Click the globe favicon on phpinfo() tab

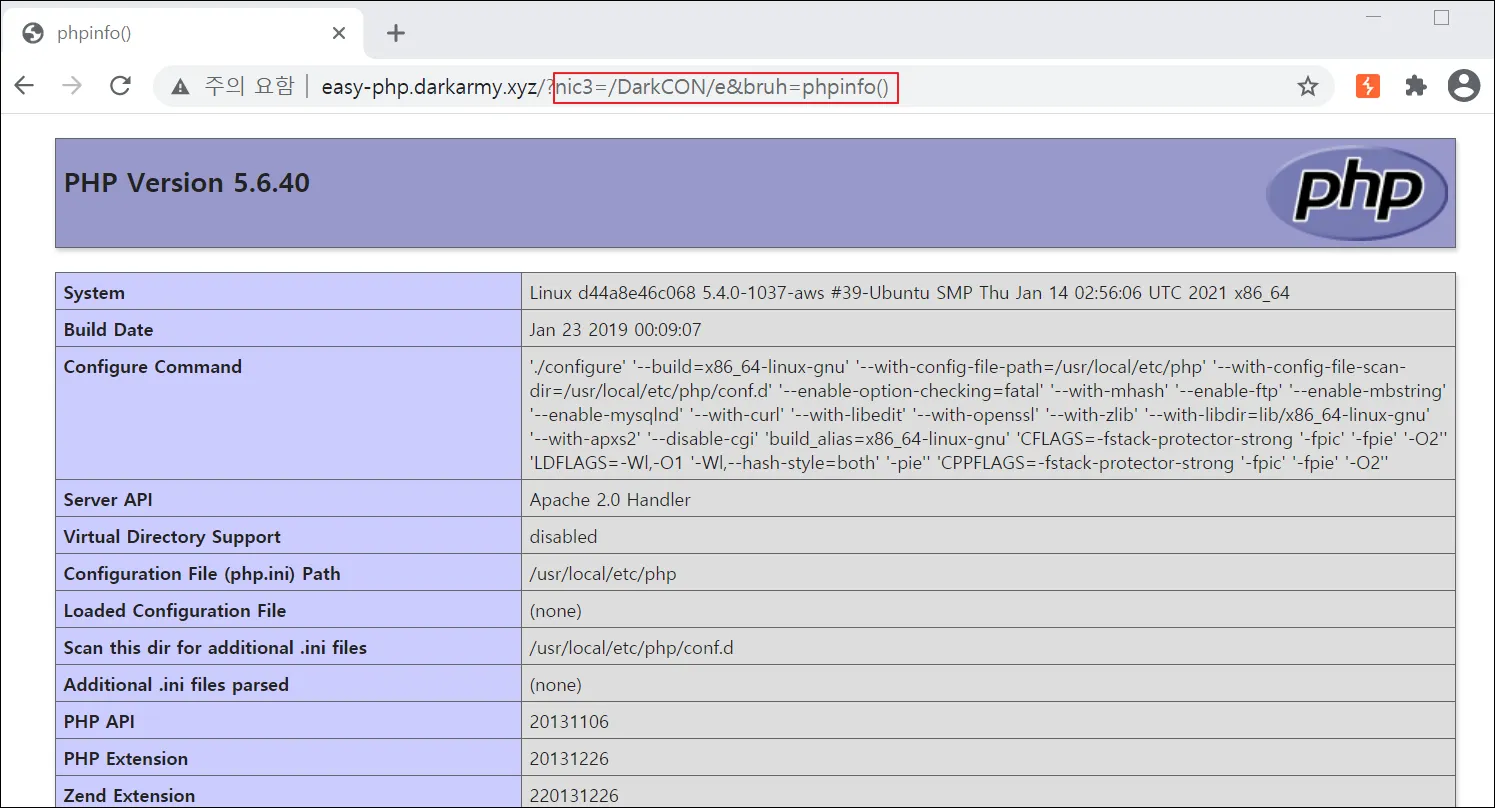[33, 33]
